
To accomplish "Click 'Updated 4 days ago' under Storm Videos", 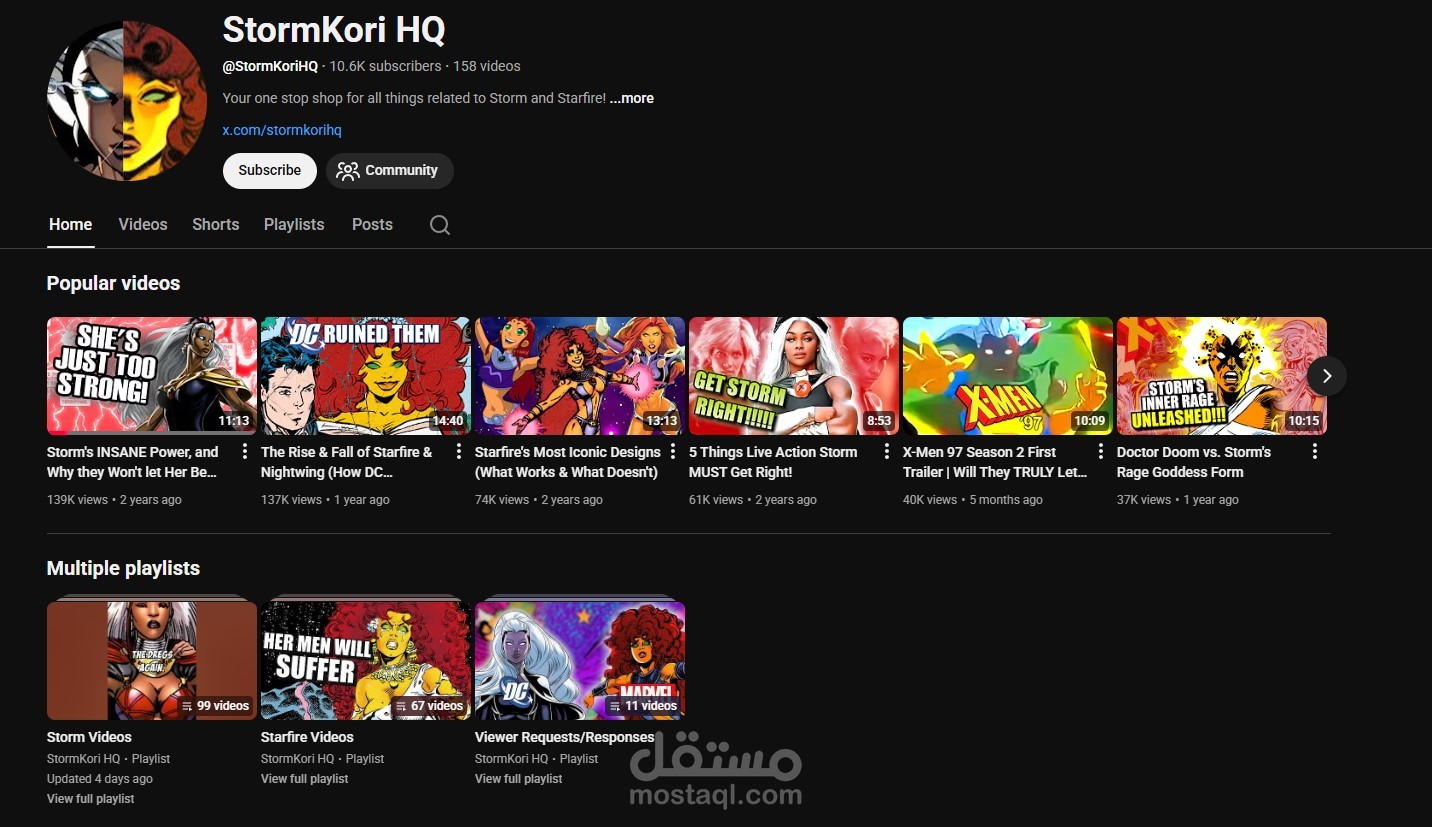I will click(100, 779).
